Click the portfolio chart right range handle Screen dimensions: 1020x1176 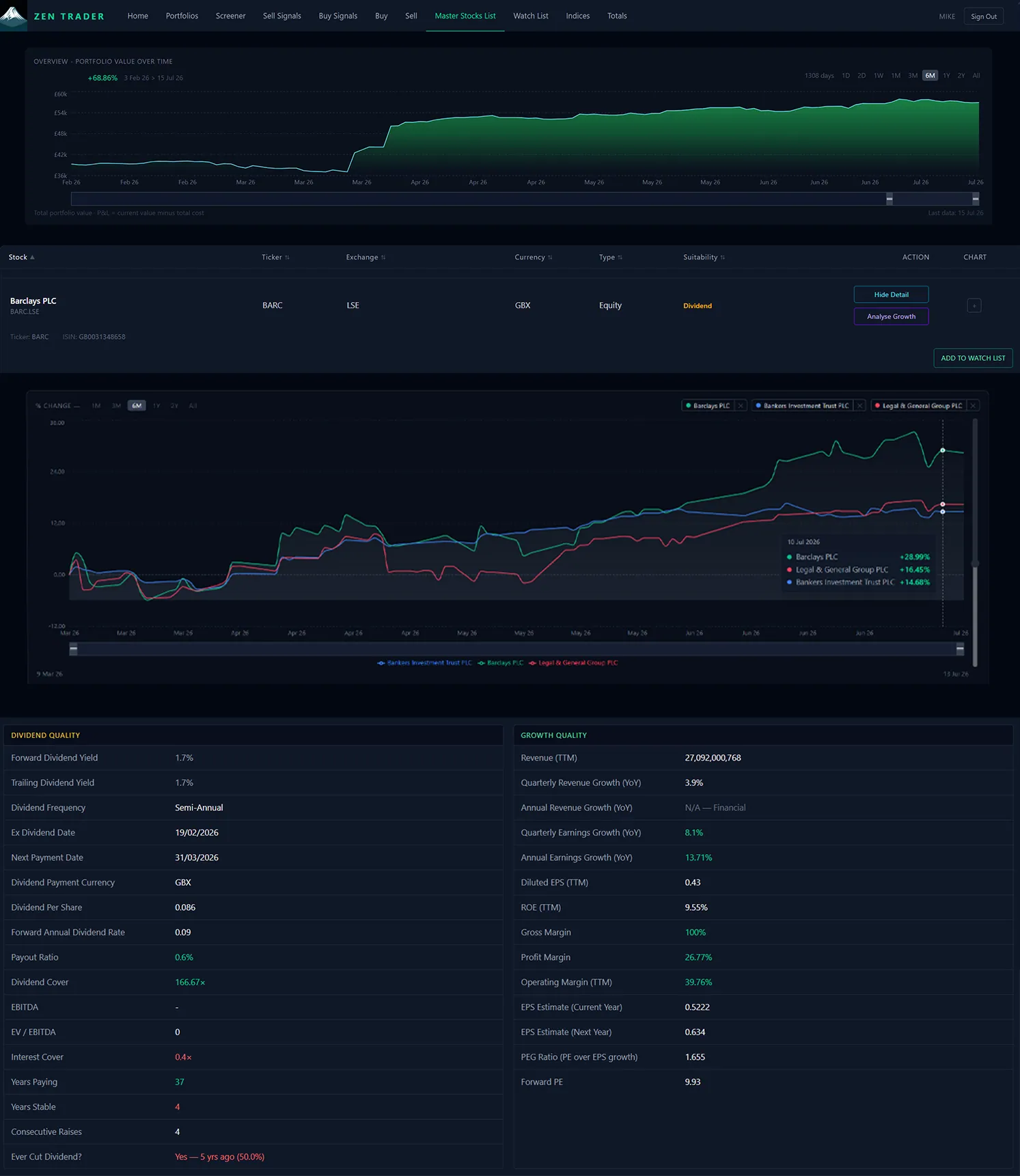coord(976,199)
